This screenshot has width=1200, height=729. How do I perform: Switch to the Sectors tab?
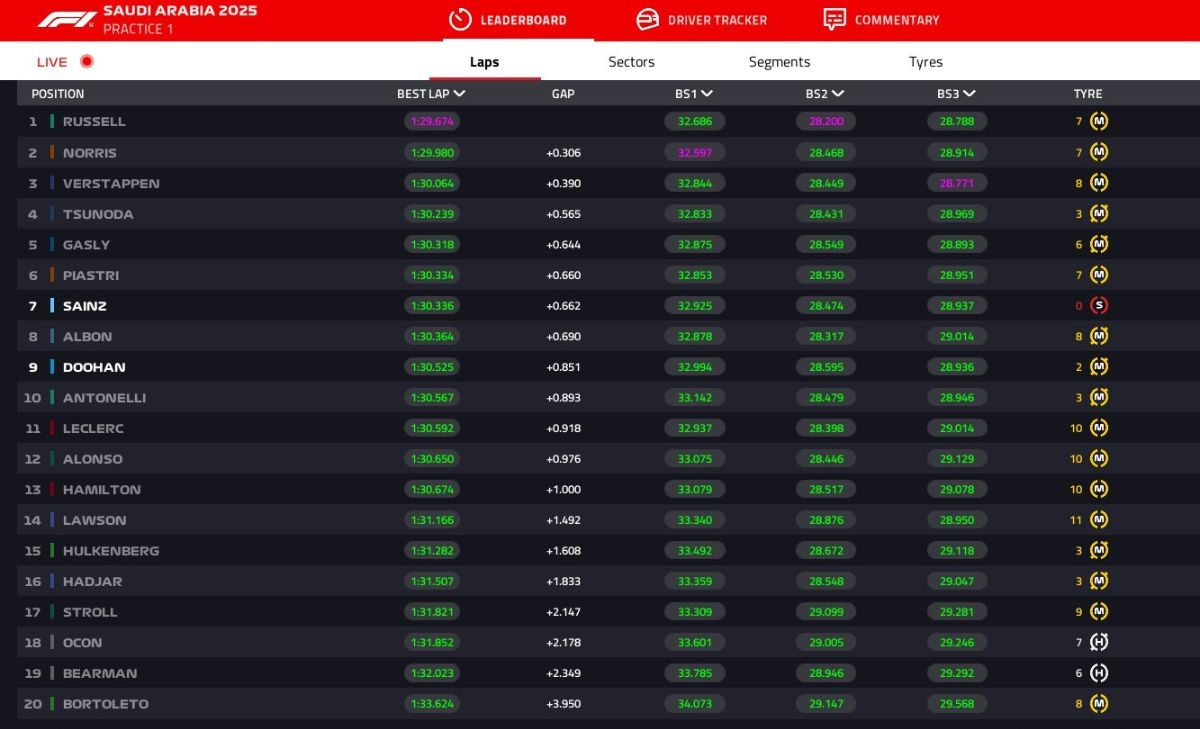tap(631, 62)
